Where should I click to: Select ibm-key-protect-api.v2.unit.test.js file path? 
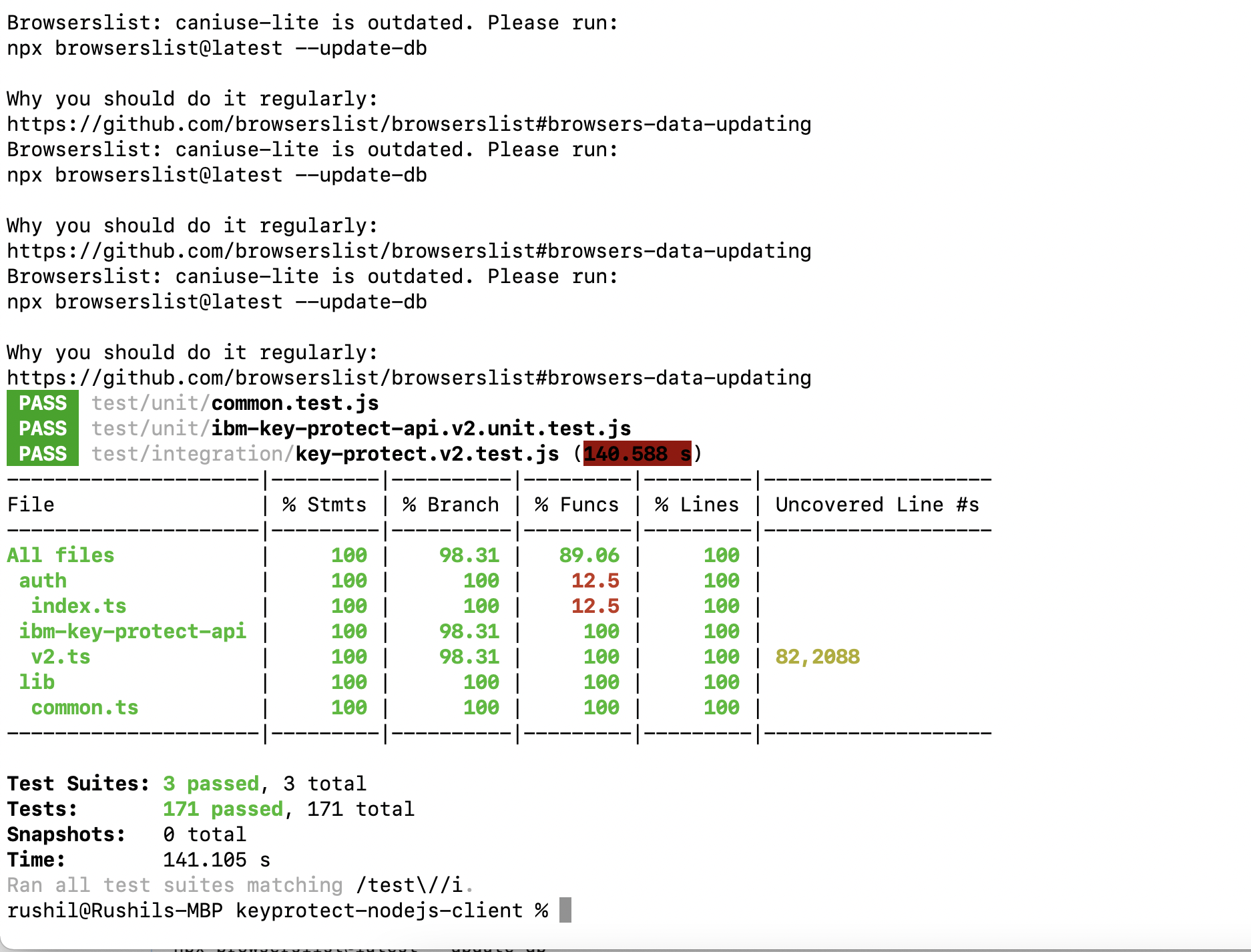coord(361,429)
